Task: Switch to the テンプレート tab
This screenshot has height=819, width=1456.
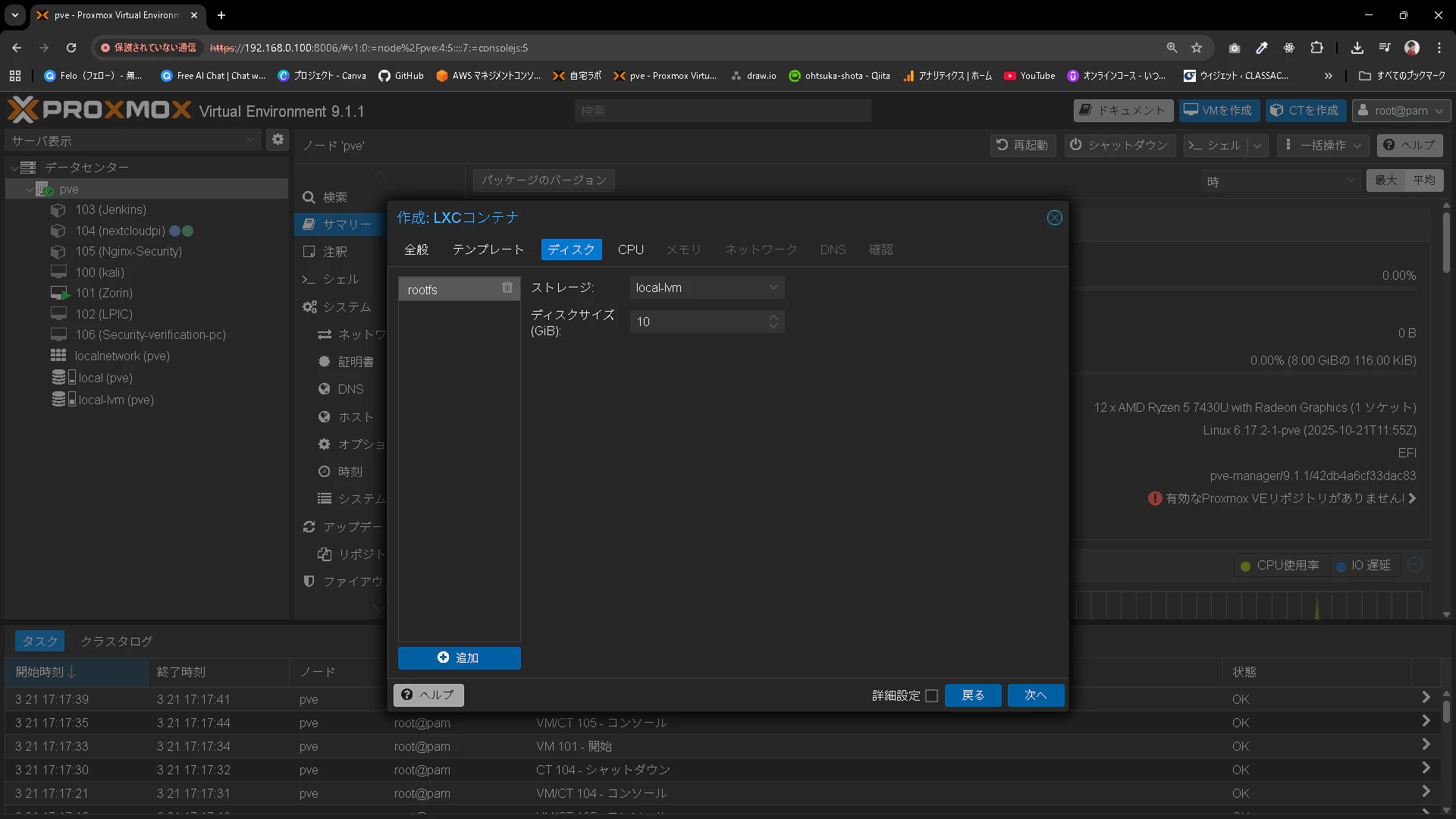Action: coord(488,249)
